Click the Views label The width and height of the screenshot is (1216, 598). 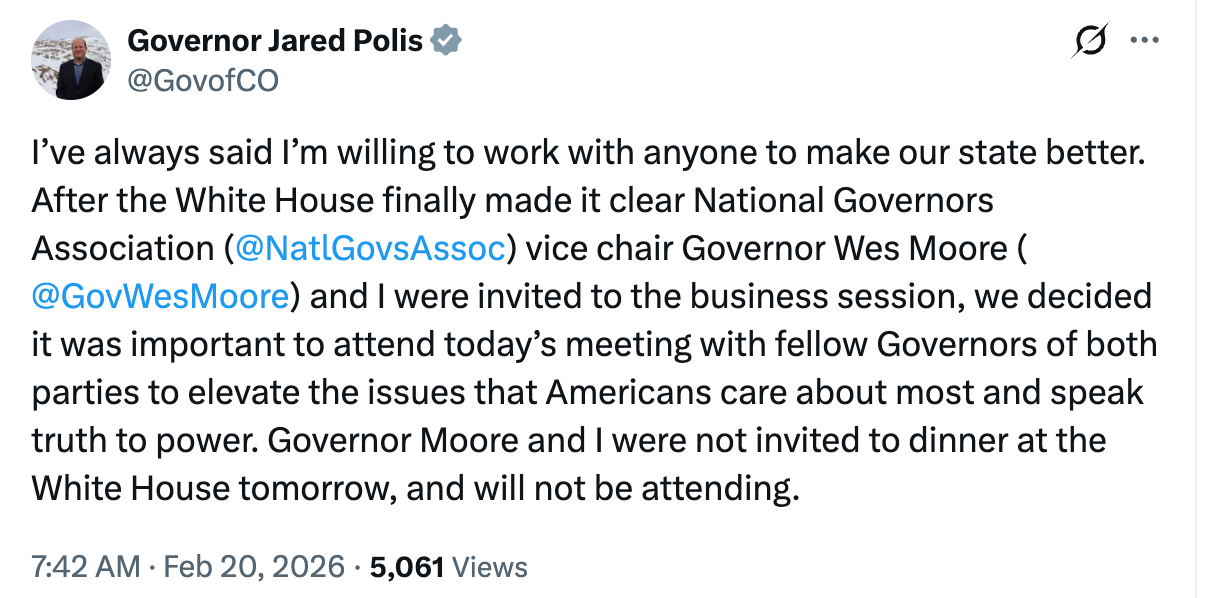(x=490, y=567)
